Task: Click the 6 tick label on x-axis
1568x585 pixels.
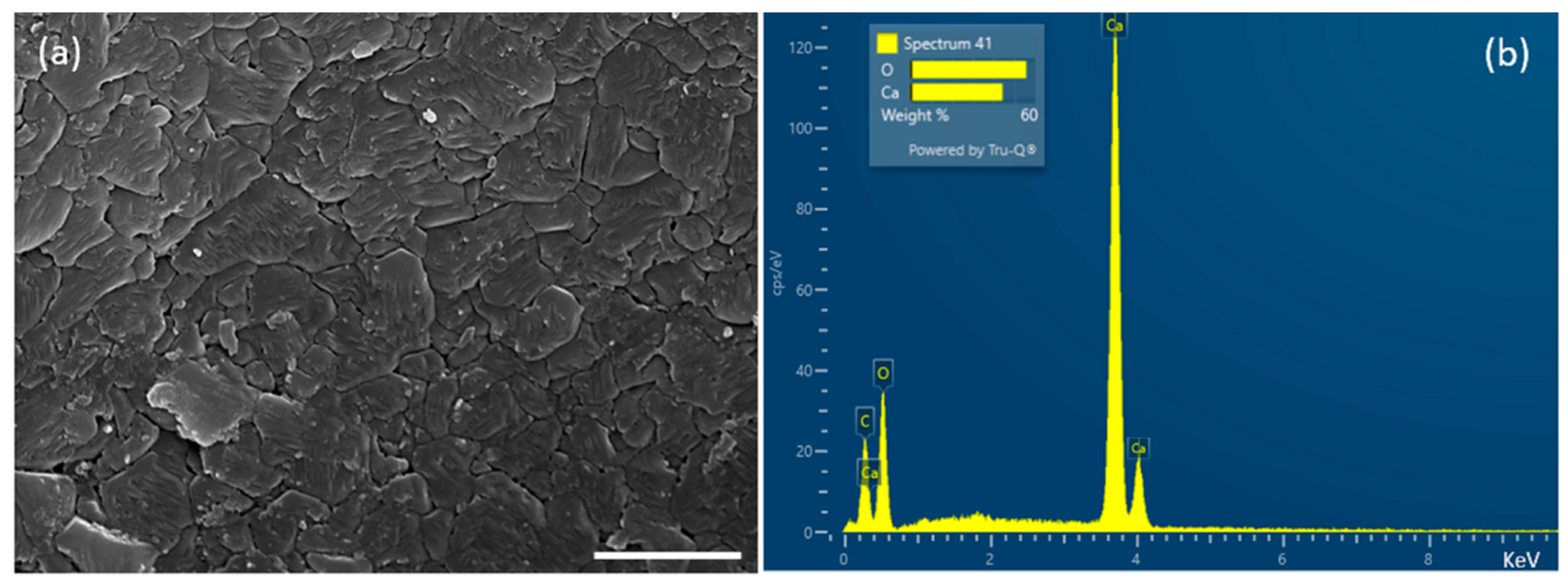Action: tap(1282, 559)
